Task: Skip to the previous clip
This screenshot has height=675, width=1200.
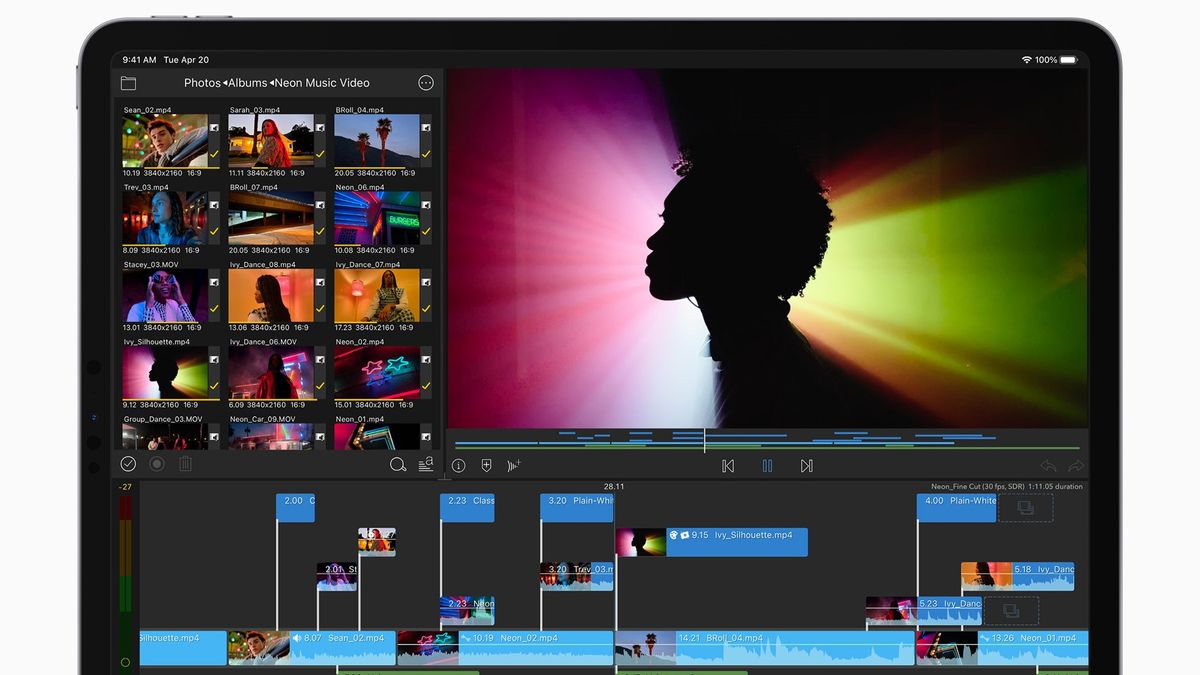Action: (x=728, y=466)
